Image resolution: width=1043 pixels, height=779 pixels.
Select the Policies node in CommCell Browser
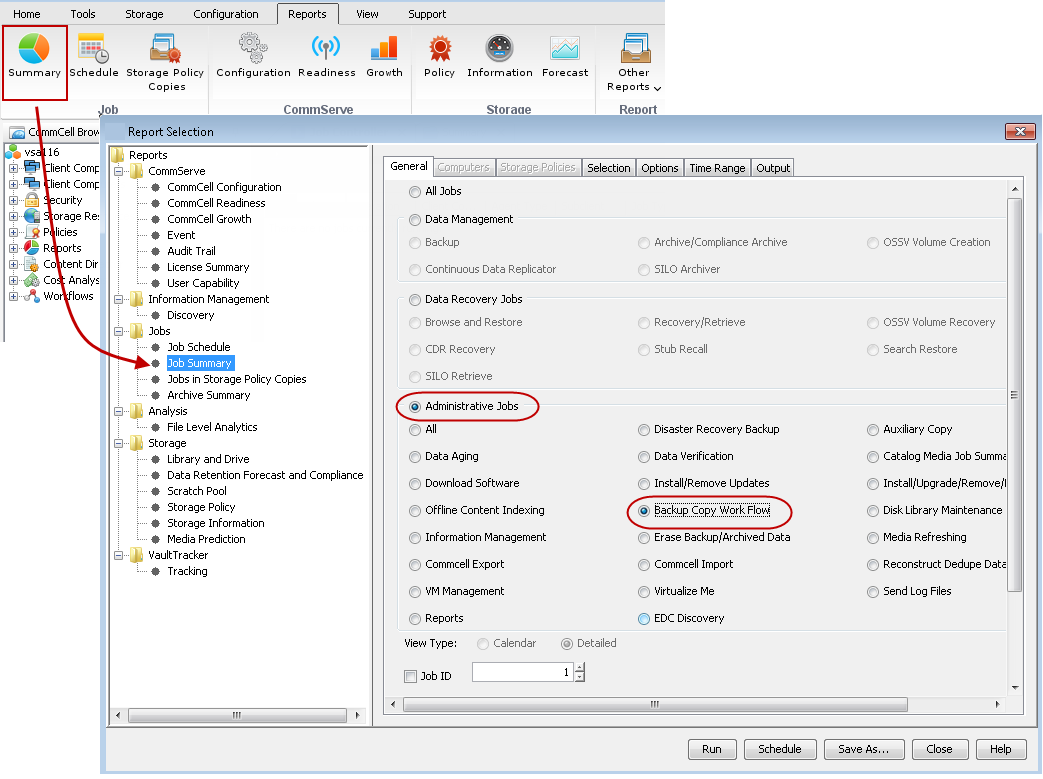60,232
